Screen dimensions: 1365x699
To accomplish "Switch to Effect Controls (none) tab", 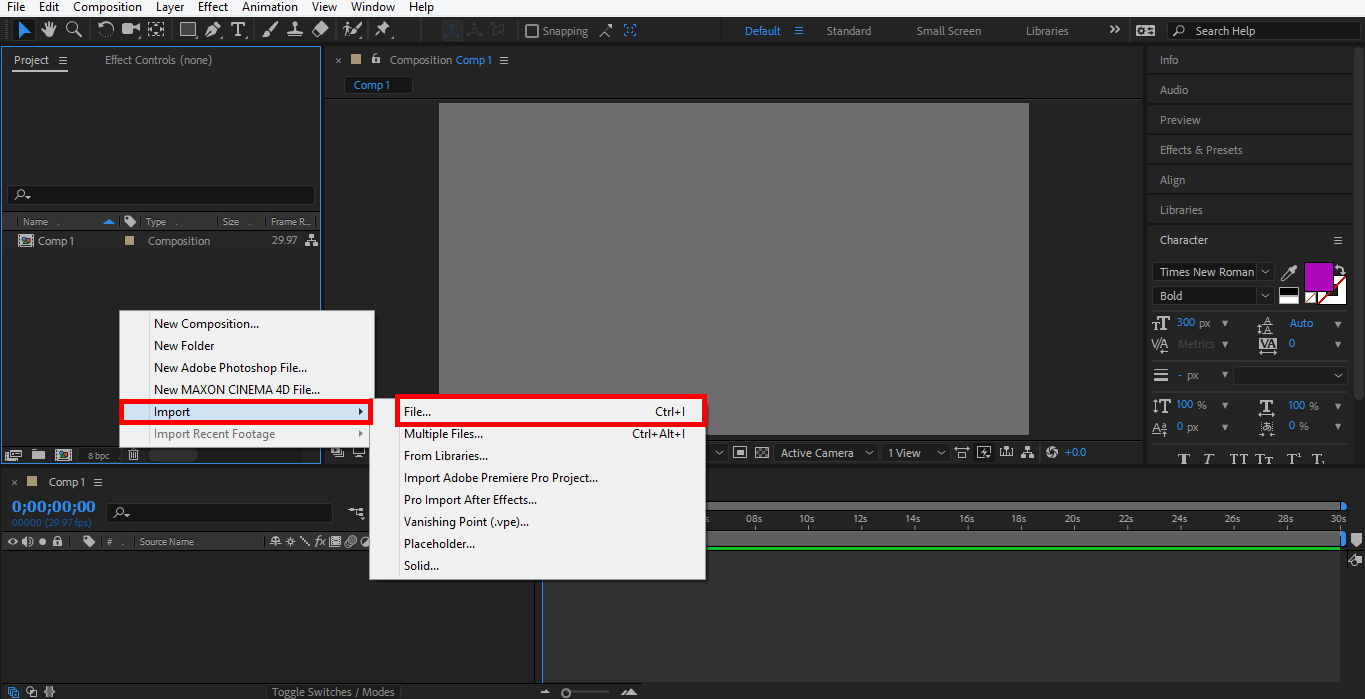I will [x=158, y=60].
